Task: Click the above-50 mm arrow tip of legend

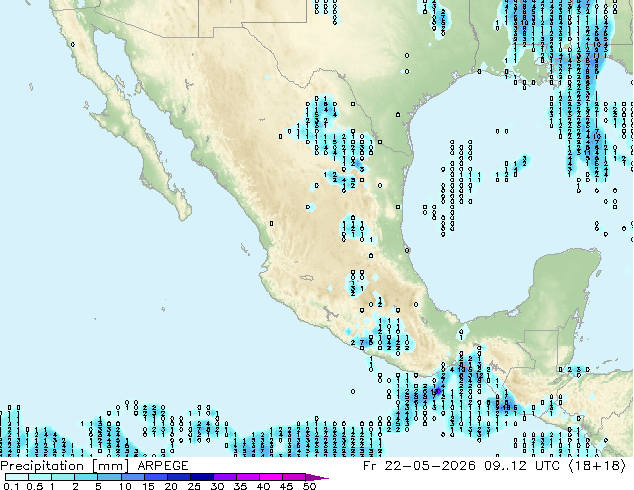Action: click(317, 477)
